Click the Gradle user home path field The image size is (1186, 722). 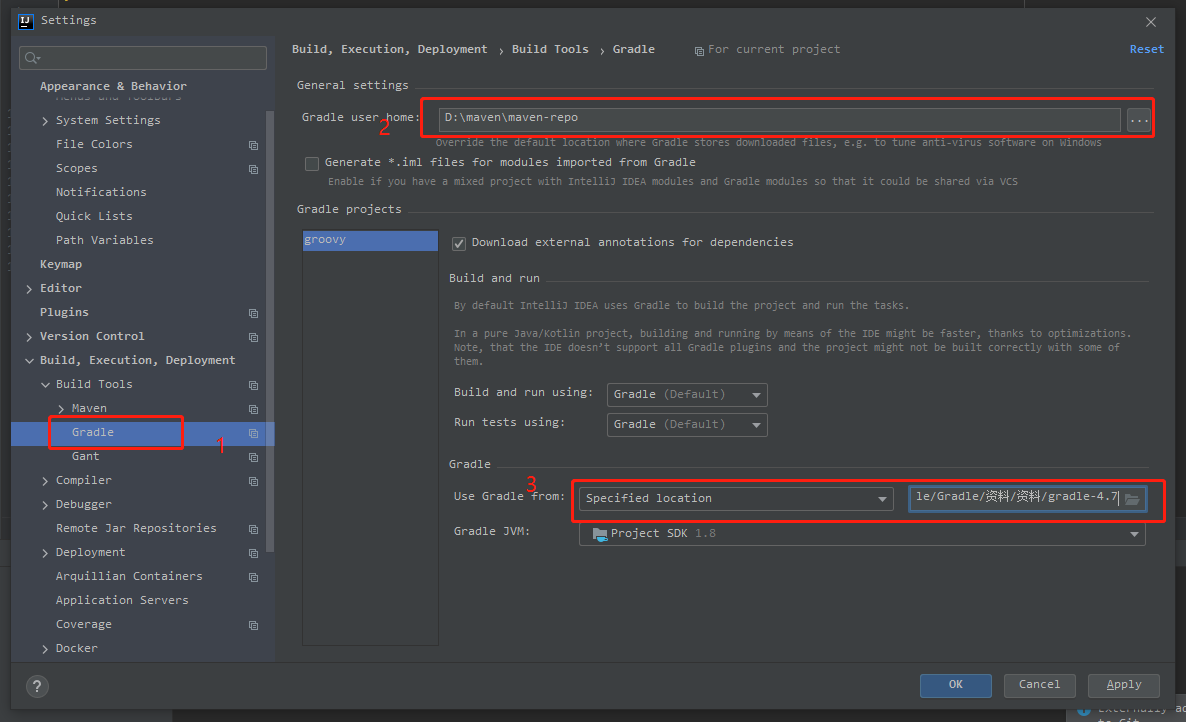(x=779, y=119)
